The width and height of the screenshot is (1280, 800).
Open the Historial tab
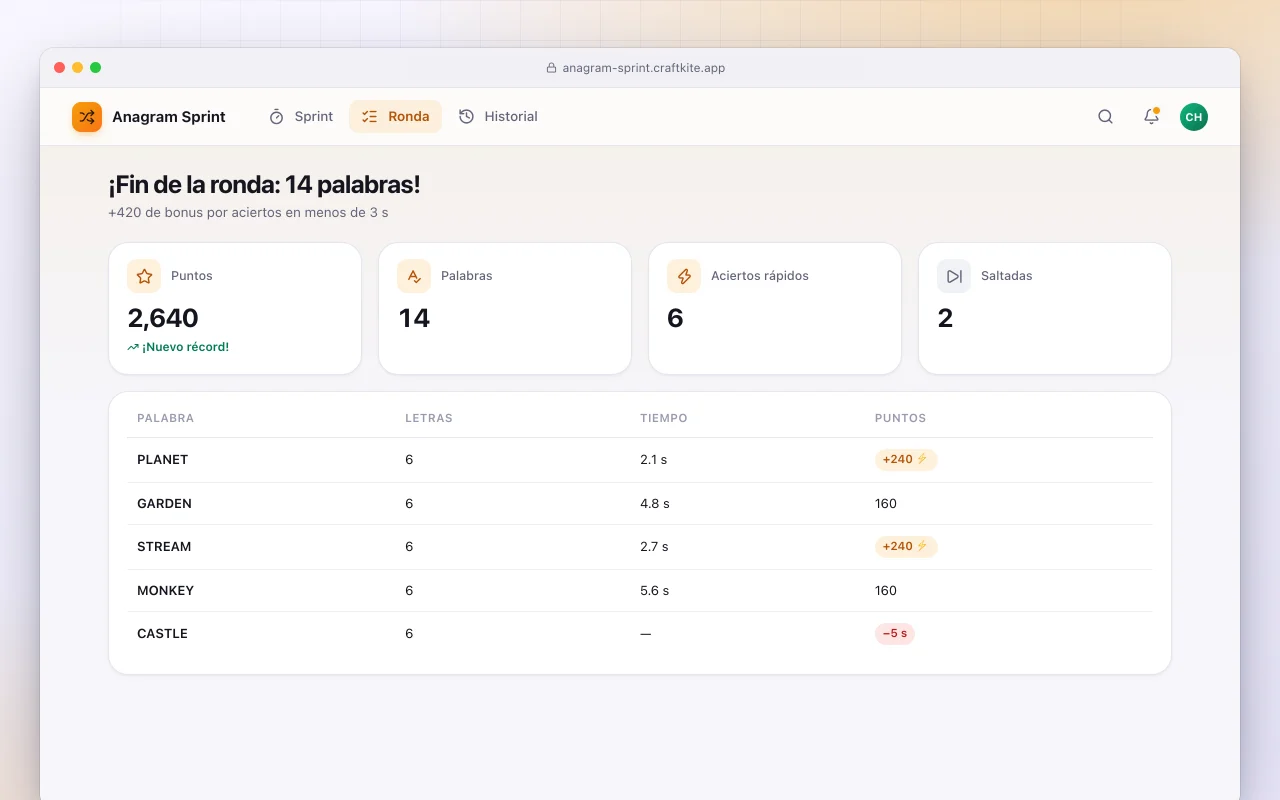coord(498,117)
